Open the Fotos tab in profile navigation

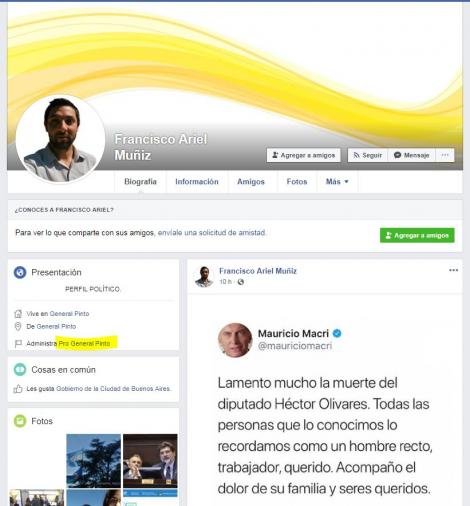coord(297,182)
